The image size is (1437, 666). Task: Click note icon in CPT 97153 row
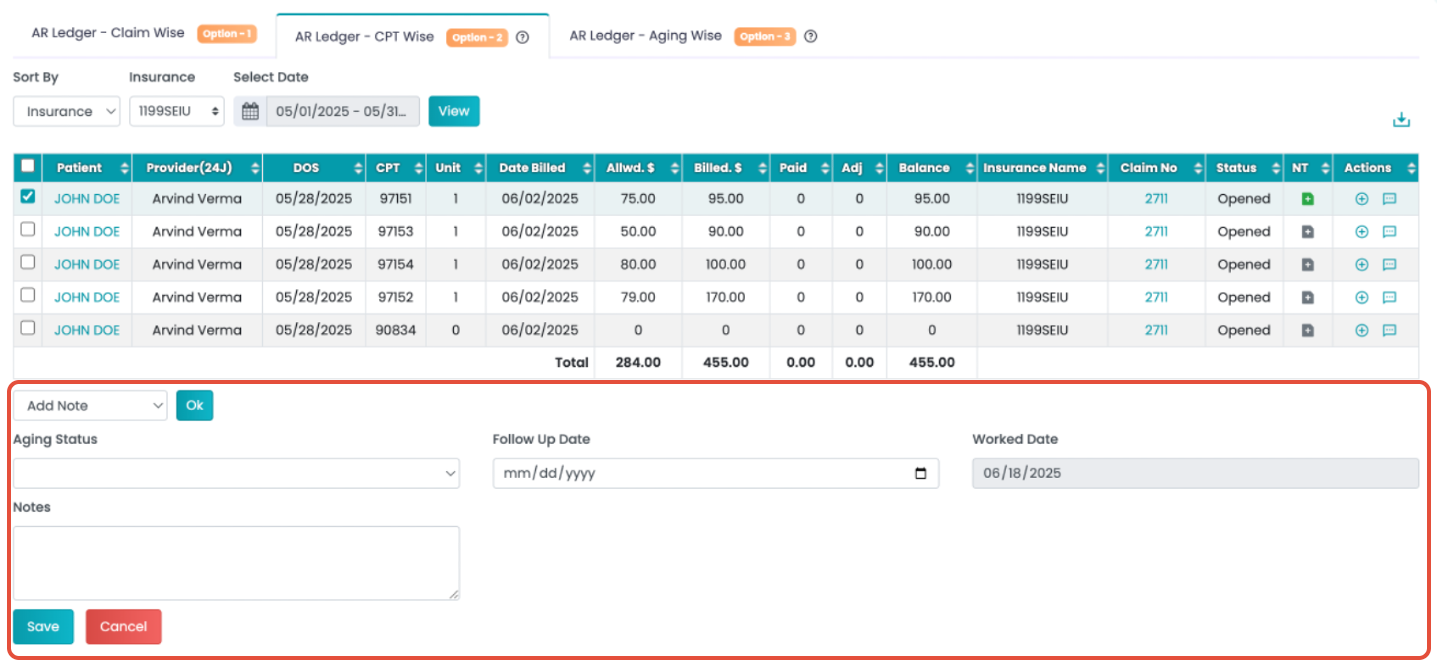(x=1307, y=232)
